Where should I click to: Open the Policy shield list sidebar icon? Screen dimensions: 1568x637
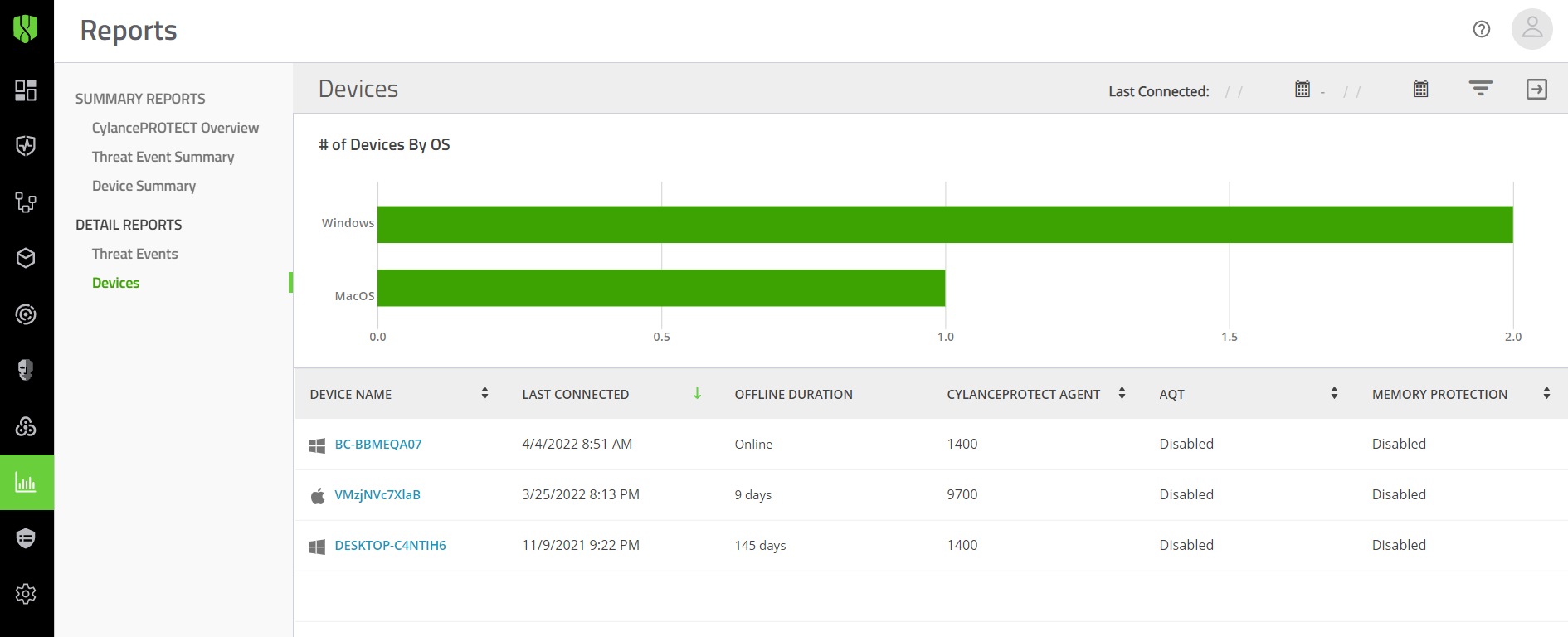click(26, 538)
